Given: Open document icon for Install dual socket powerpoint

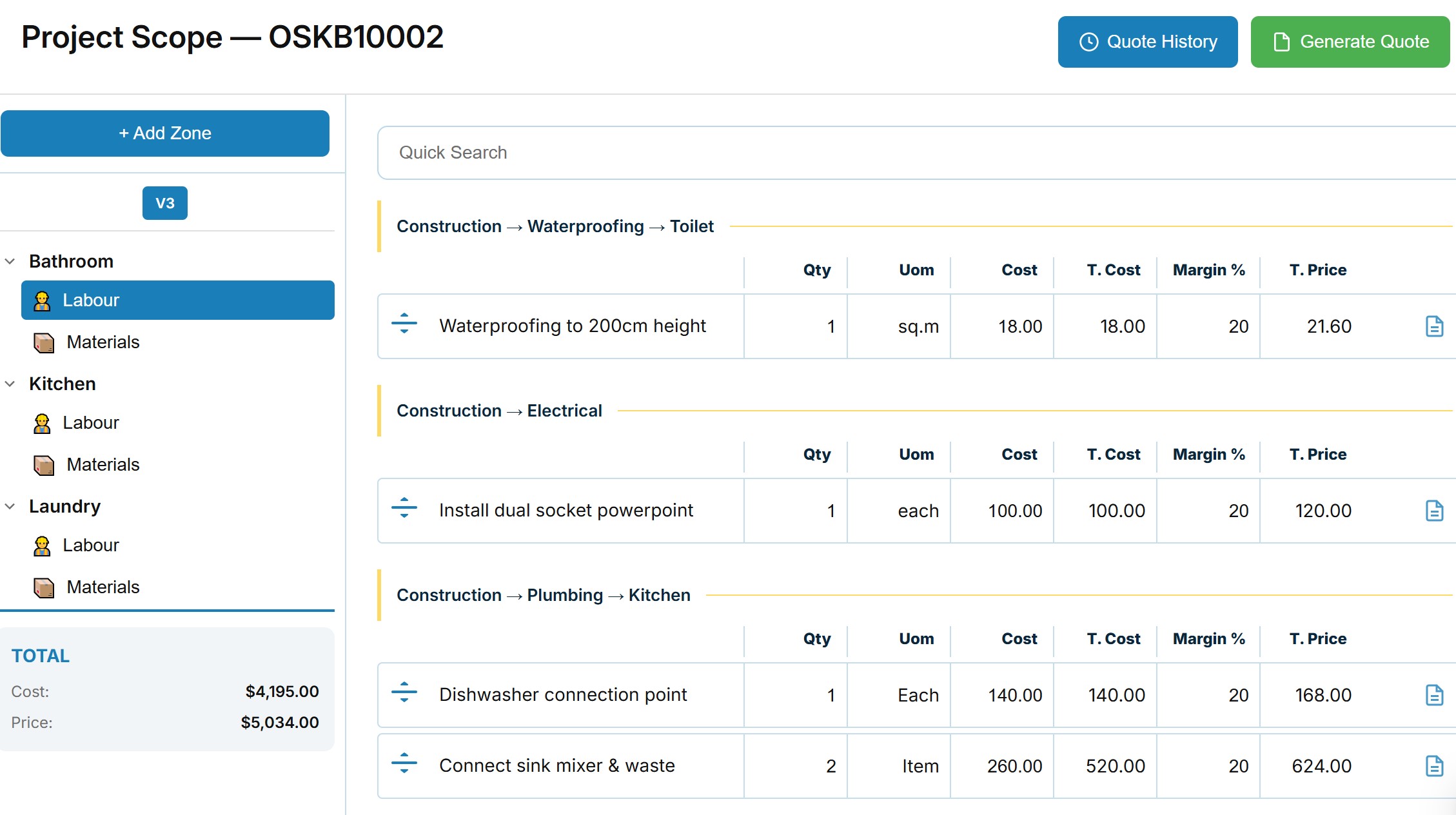Looking at the screenshot, I should tap(1434, 511).
